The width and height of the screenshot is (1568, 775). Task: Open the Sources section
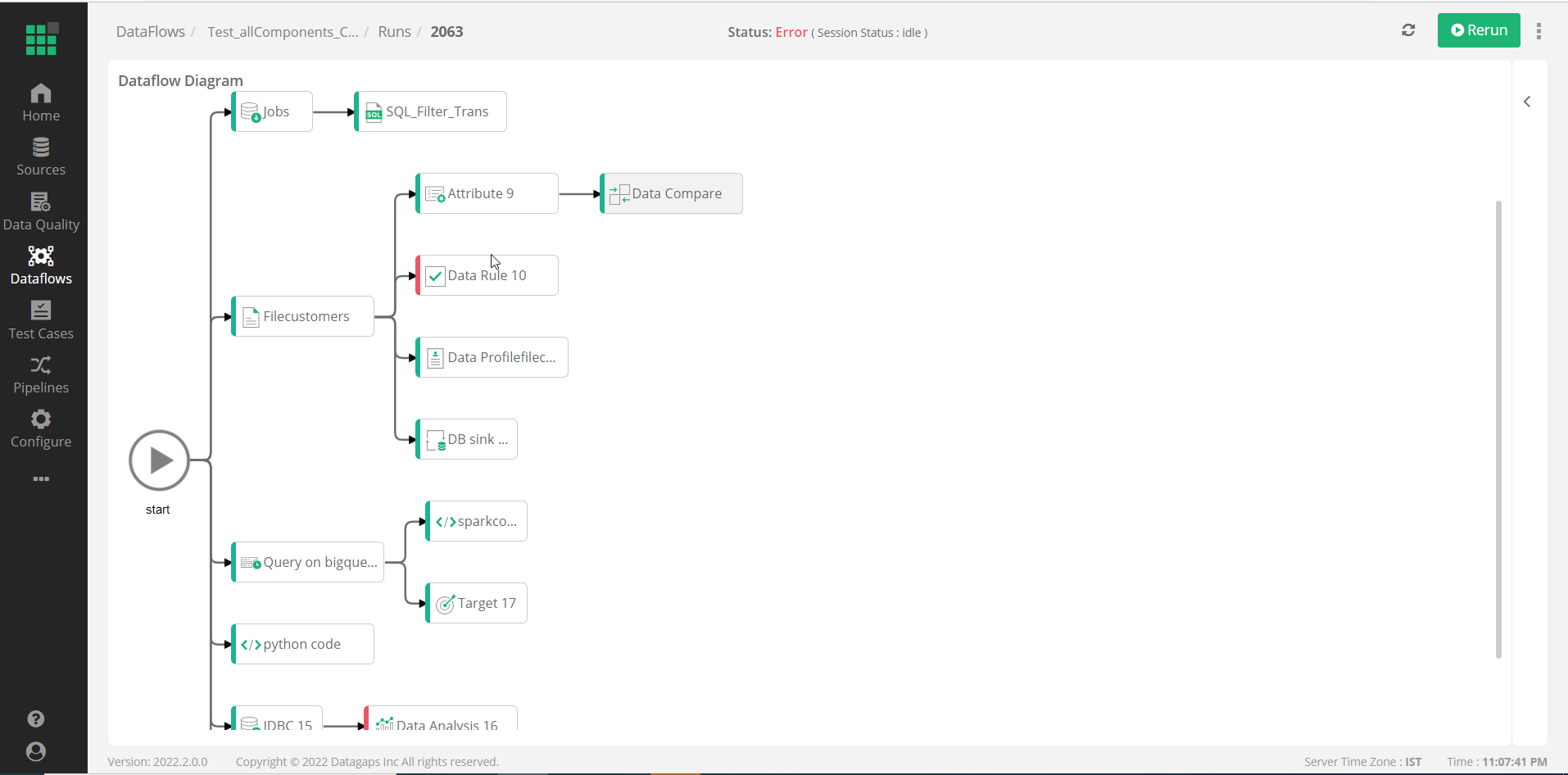41,156
